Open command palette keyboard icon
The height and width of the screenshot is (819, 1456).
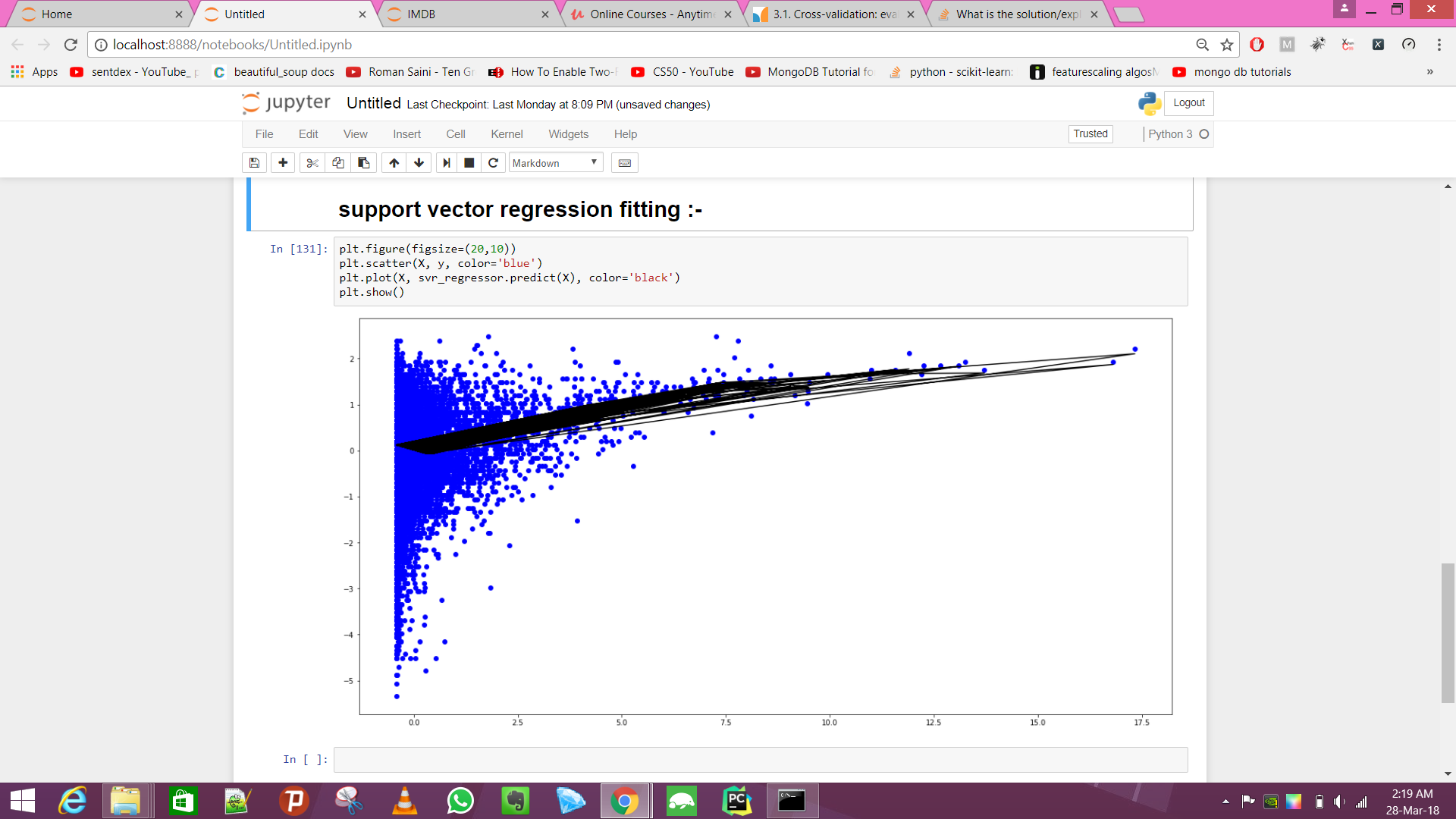pyautogui.click(x=625, y=163)
